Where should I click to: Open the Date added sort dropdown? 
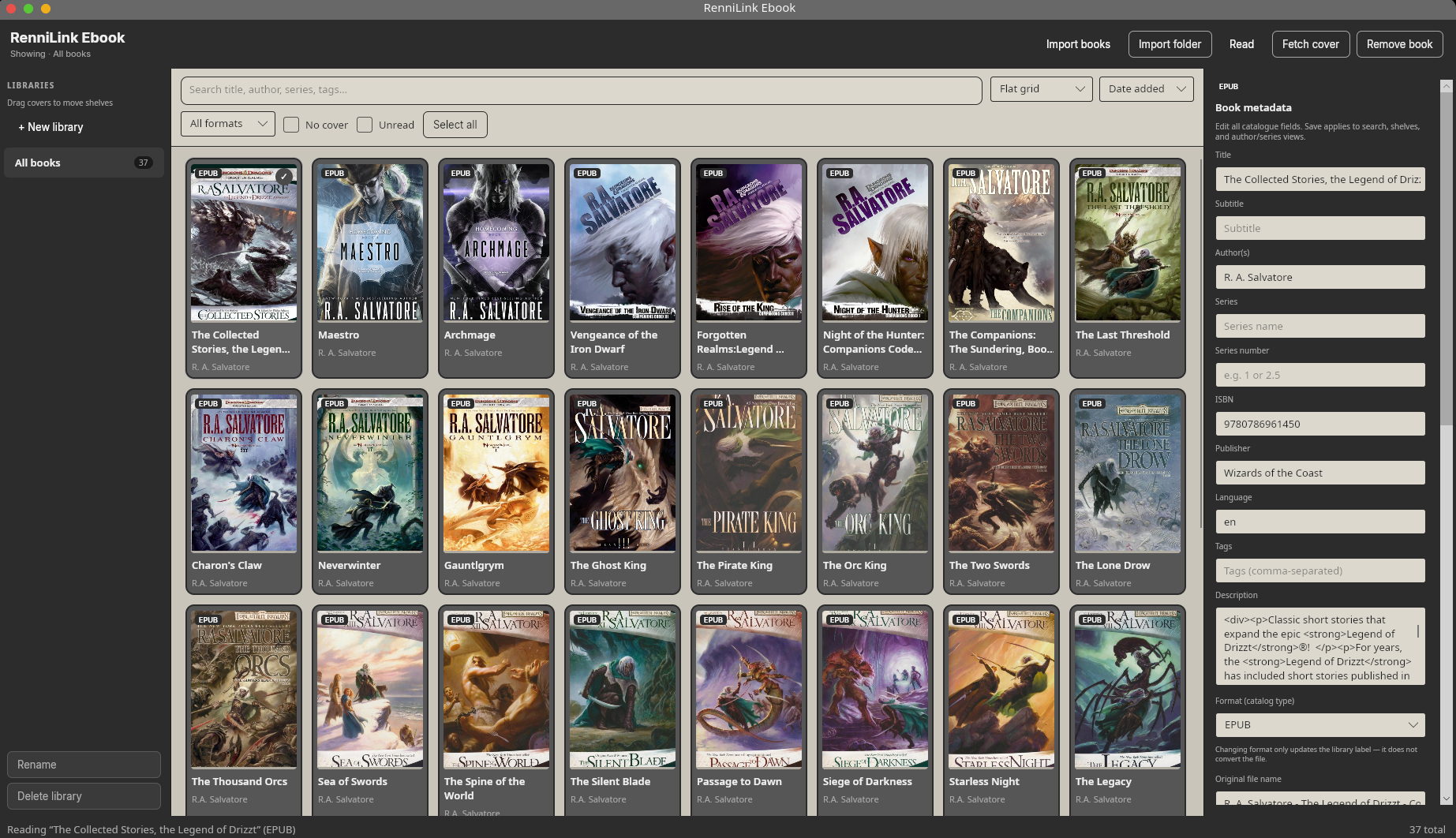tap(1146, 89)
